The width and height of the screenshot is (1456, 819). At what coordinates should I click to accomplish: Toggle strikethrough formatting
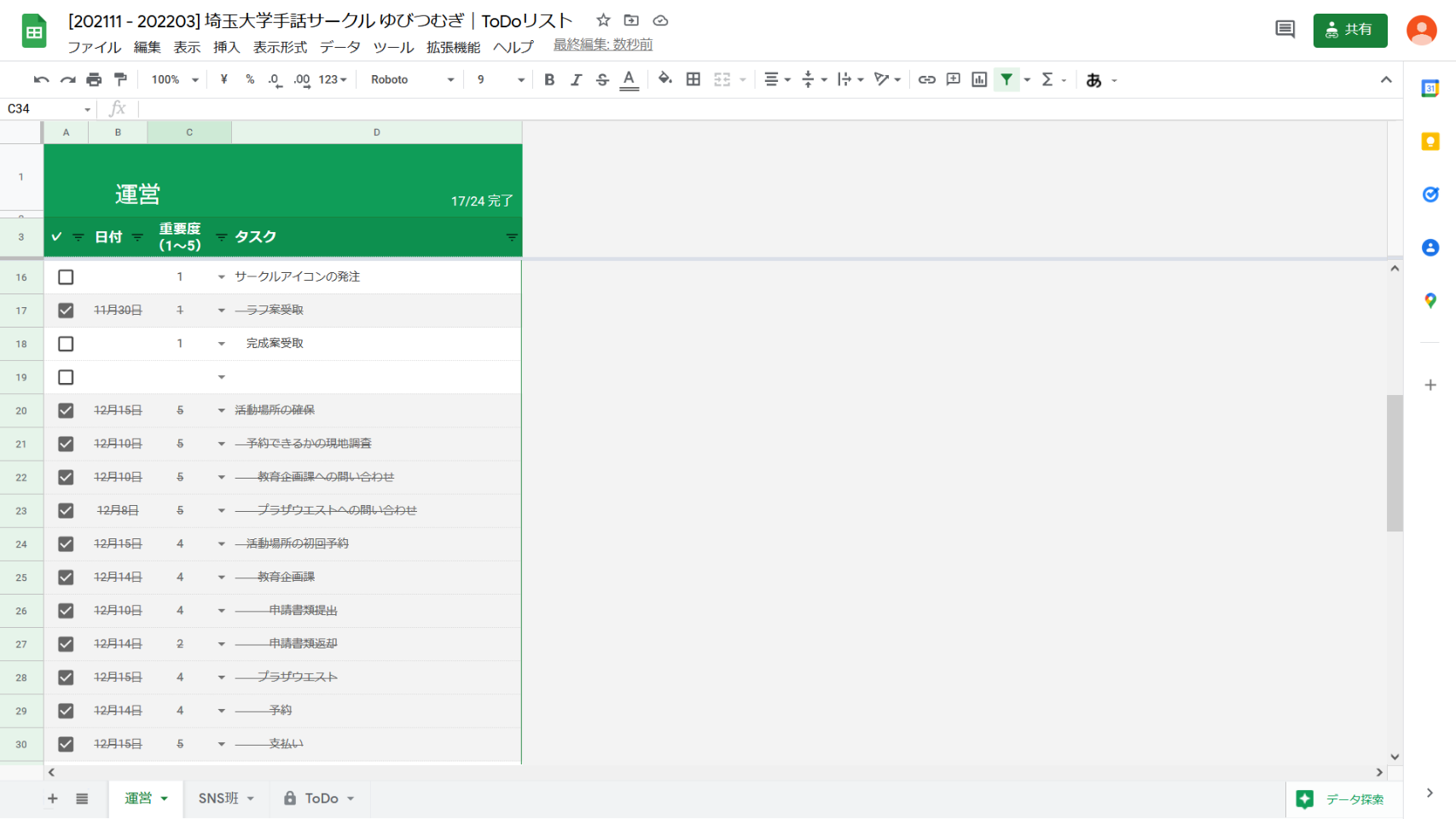[602, 79]
